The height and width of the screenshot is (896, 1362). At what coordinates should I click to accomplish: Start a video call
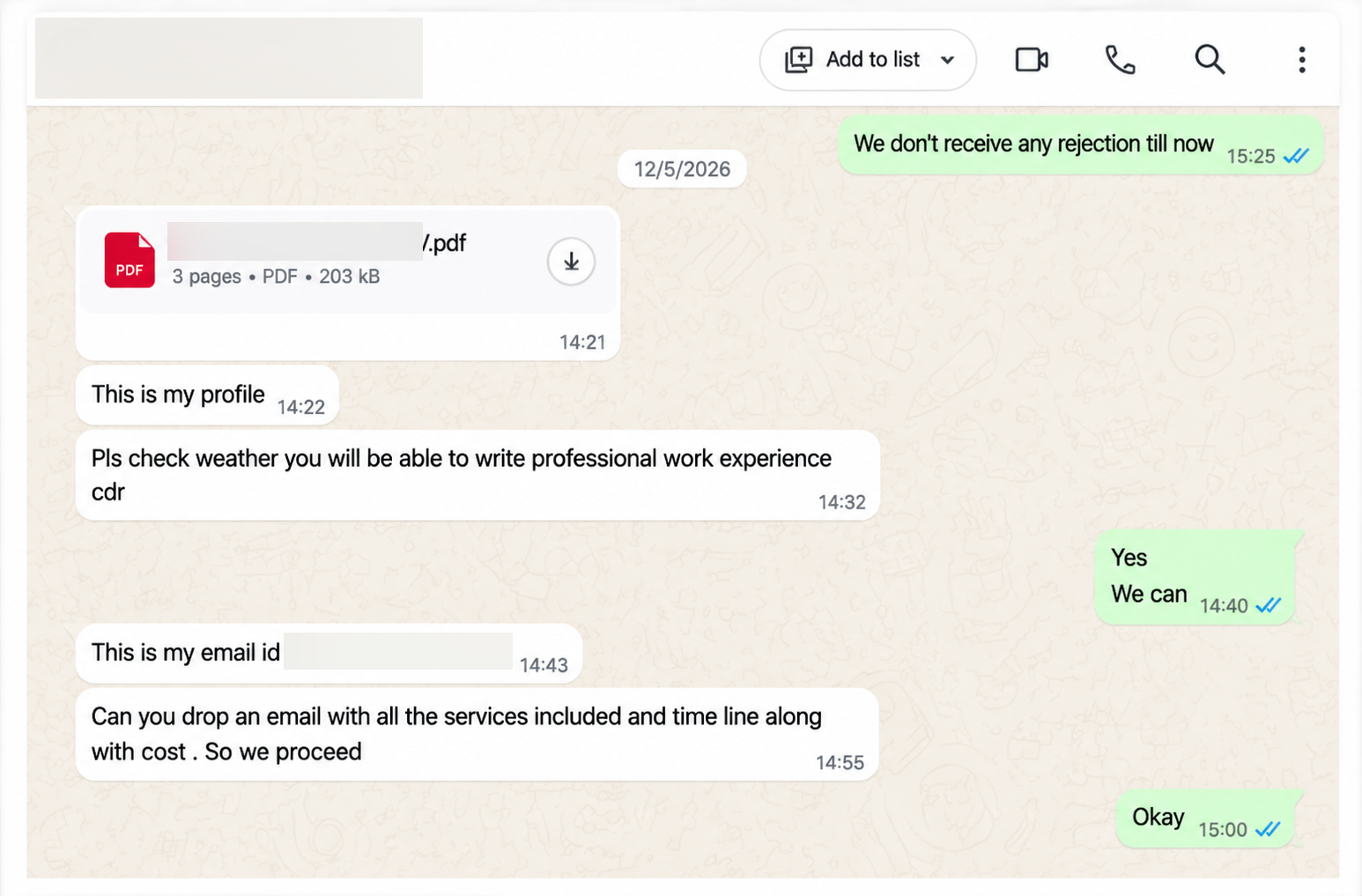click(x=1032, y=60)
